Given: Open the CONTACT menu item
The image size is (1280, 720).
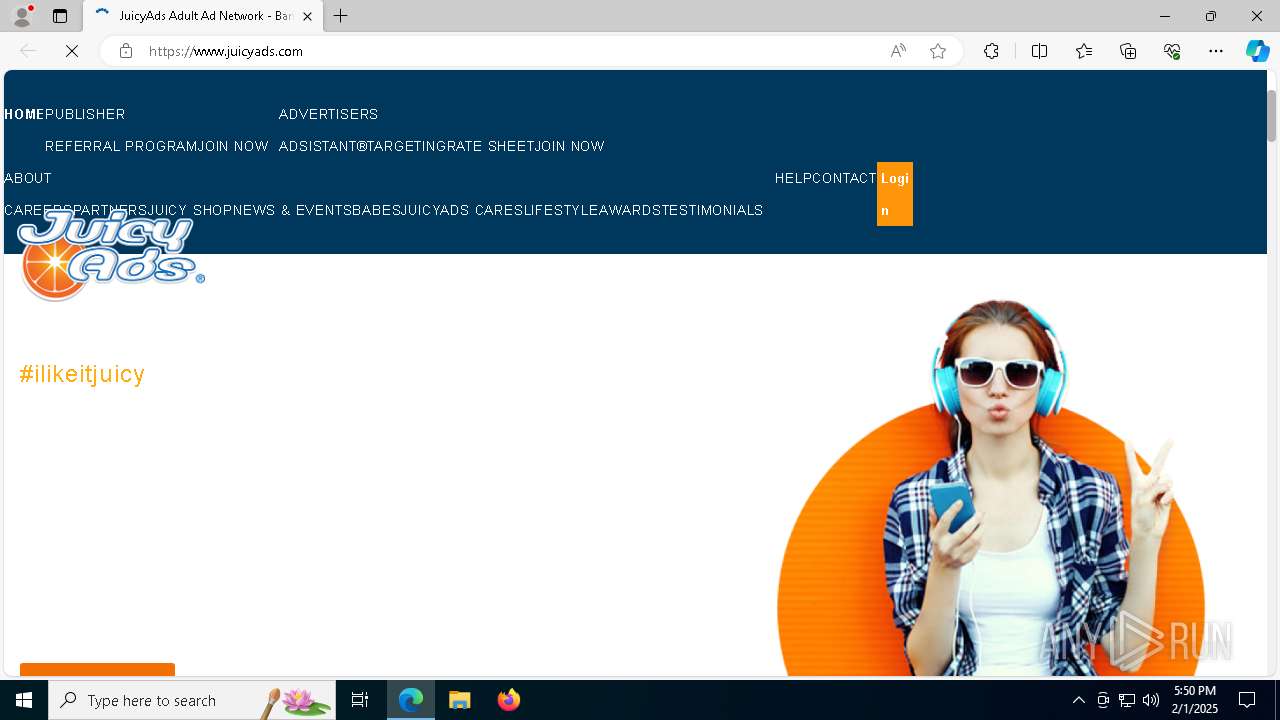Looking at the screenshot, I should click(844, 178).
